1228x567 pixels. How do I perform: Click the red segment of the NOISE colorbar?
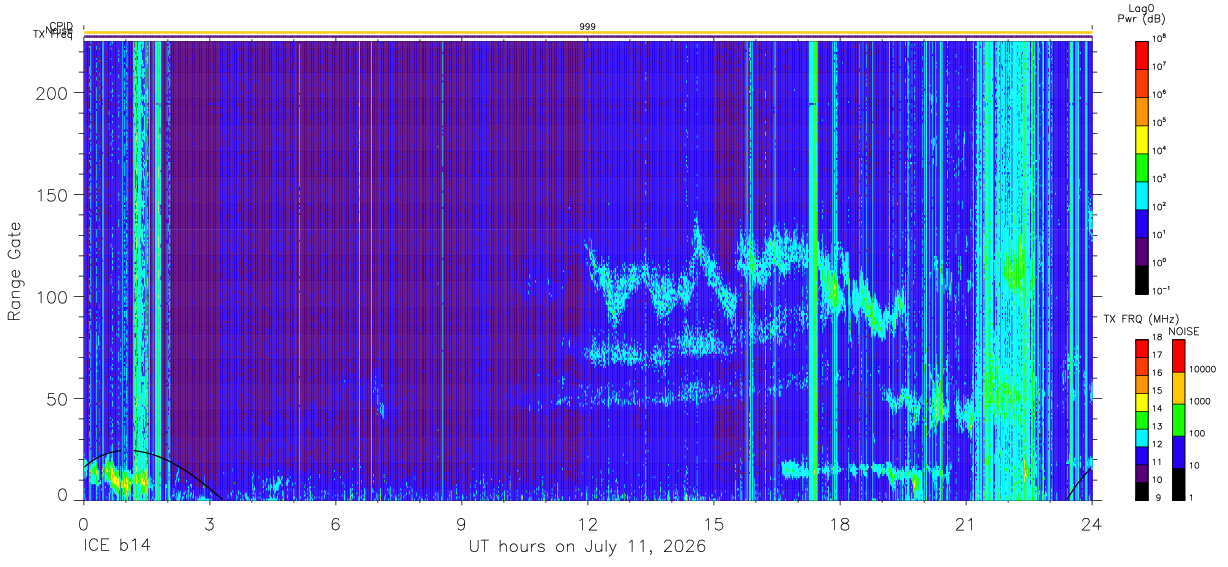[x=1178, y=356]
